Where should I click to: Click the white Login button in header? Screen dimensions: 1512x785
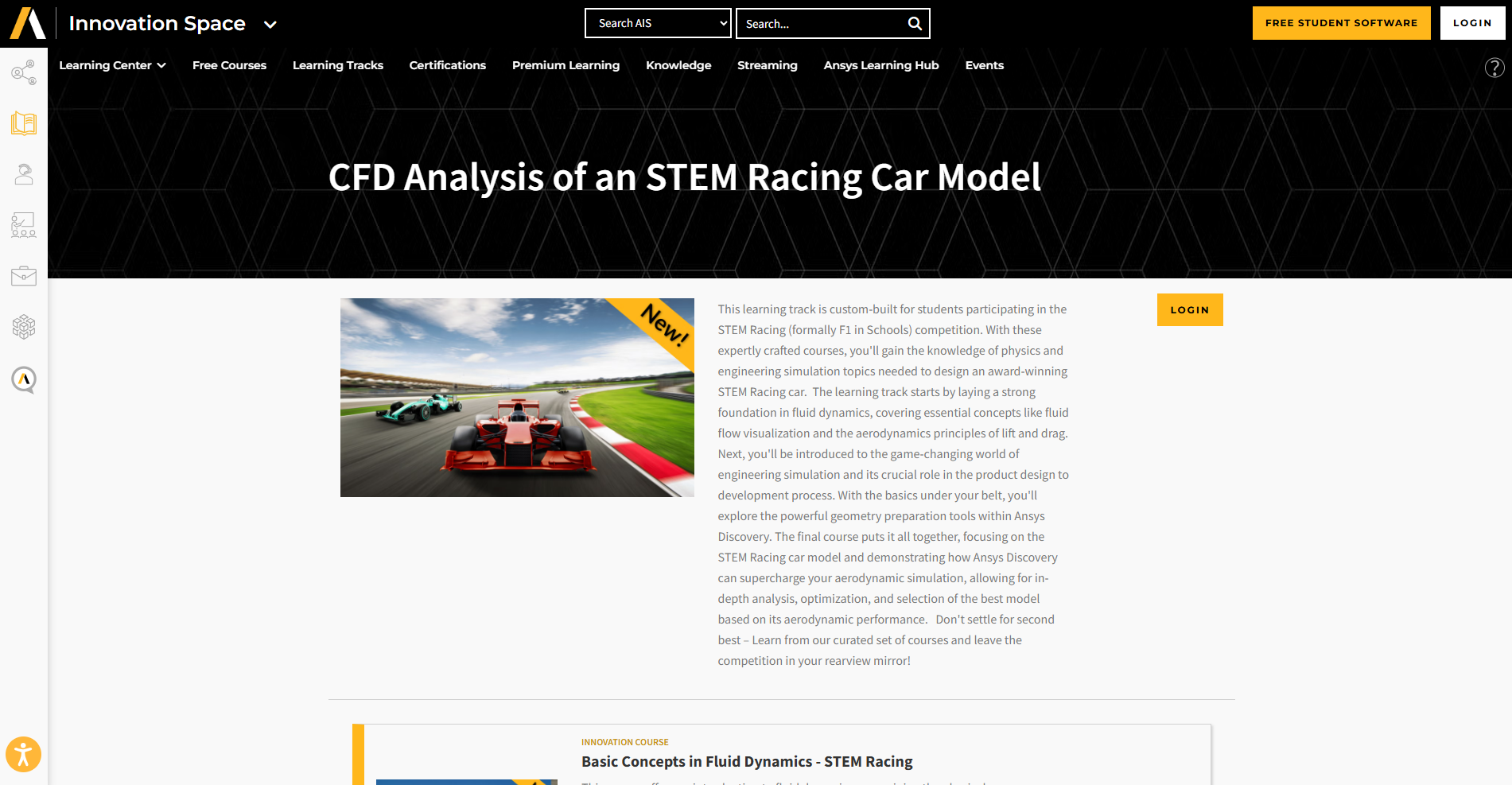(x=1472, y=23)
